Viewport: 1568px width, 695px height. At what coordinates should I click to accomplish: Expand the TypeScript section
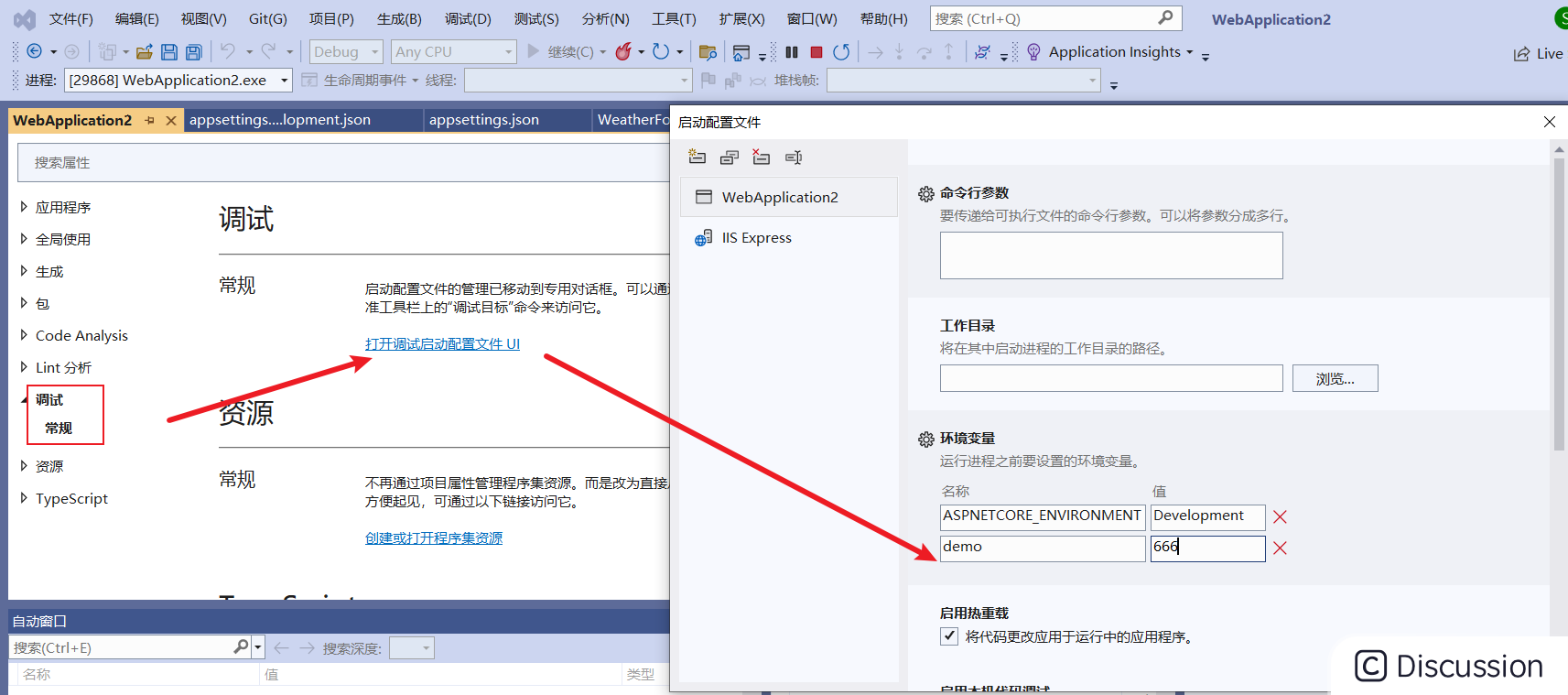(24, 498)
